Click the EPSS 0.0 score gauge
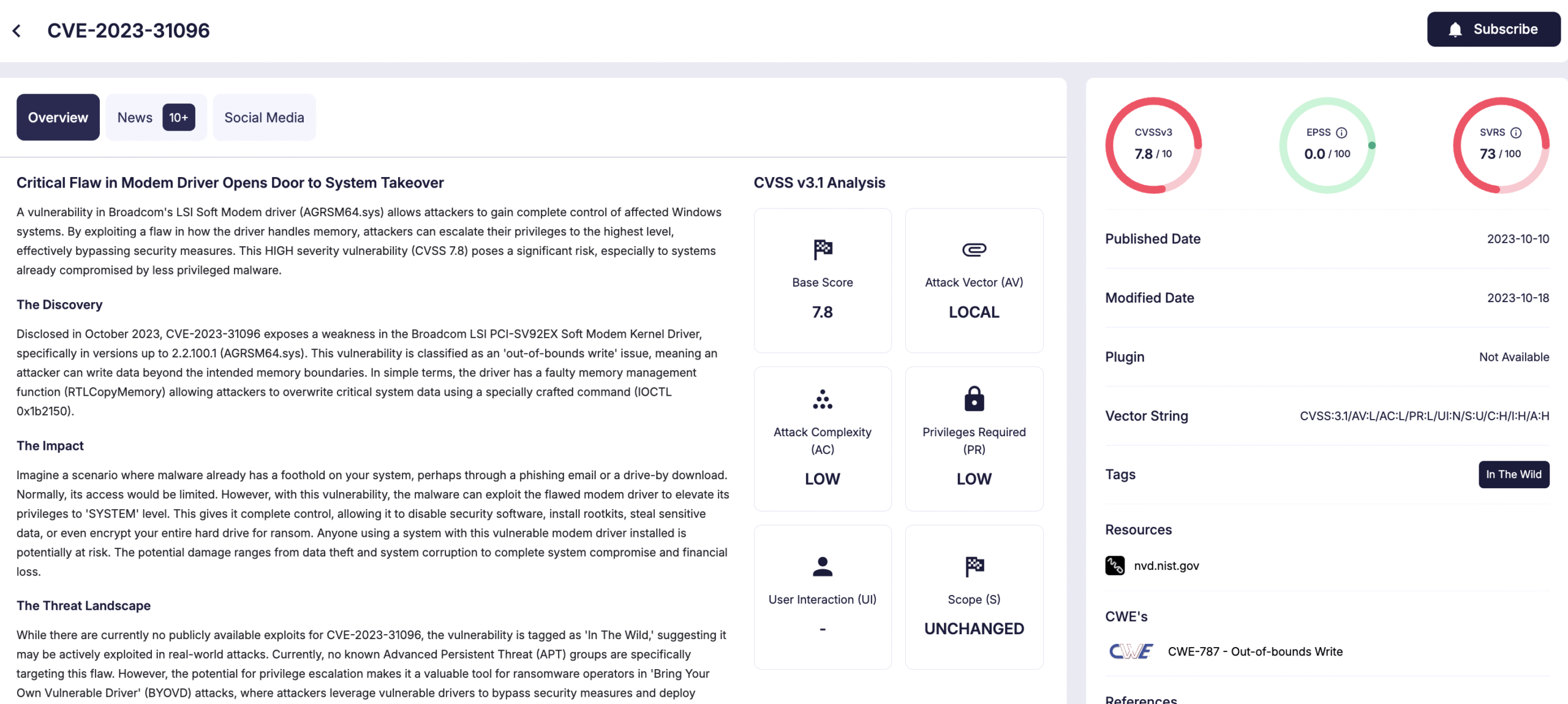 click(1327, 145)
